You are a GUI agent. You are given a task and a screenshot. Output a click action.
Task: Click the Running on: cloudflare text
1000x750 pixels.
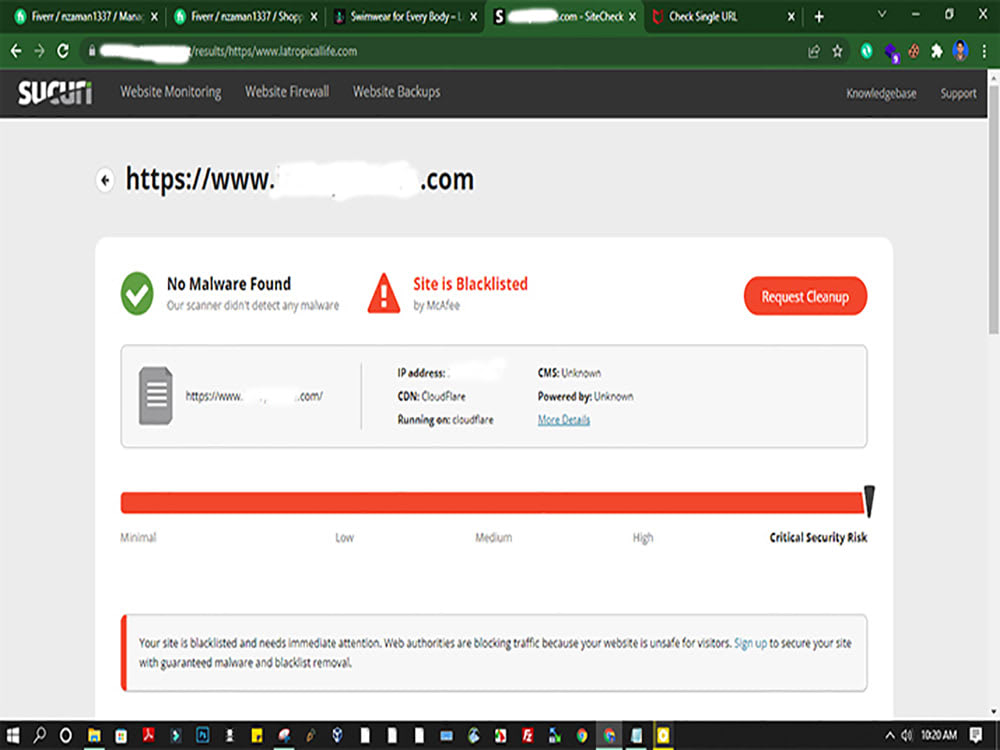pyautogui.click(x=445, y=420)
